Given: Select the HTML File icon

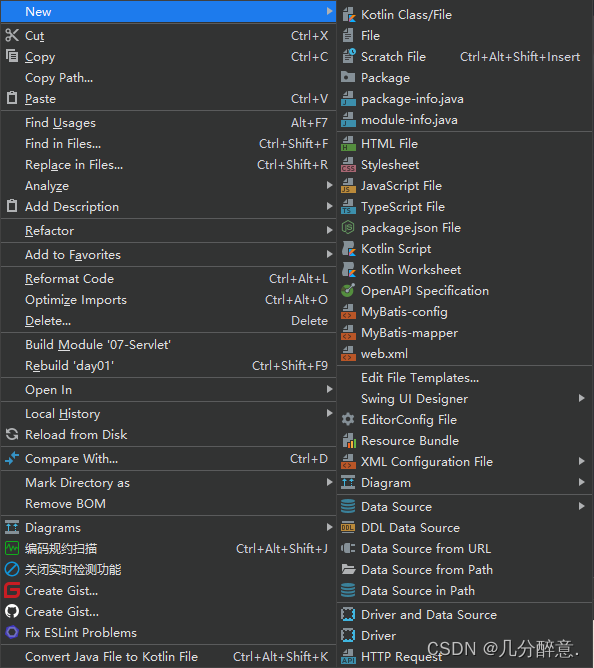Looking at the screenshot, I should point(348,144).
